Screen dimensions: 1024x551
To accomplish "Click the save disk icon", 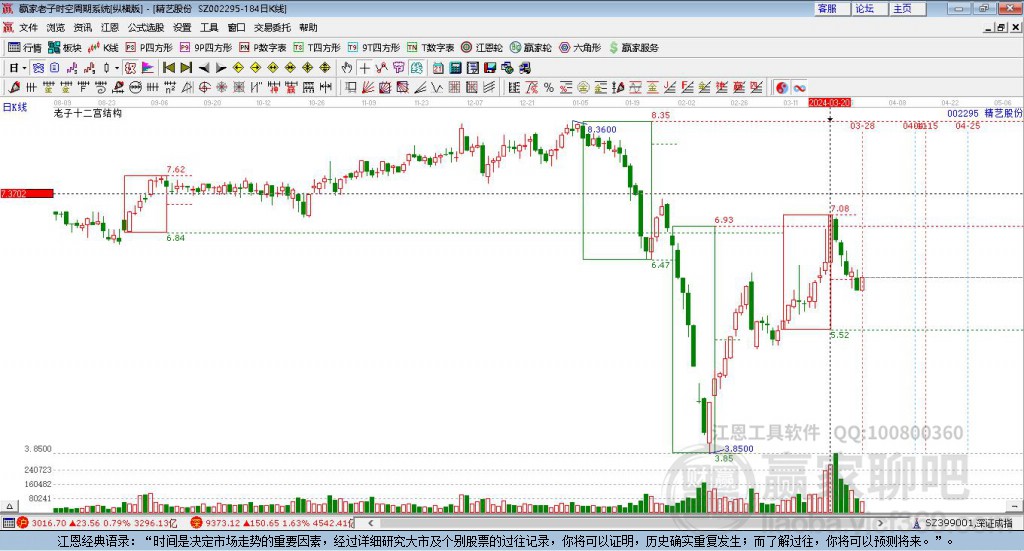I will coord(490,68).
